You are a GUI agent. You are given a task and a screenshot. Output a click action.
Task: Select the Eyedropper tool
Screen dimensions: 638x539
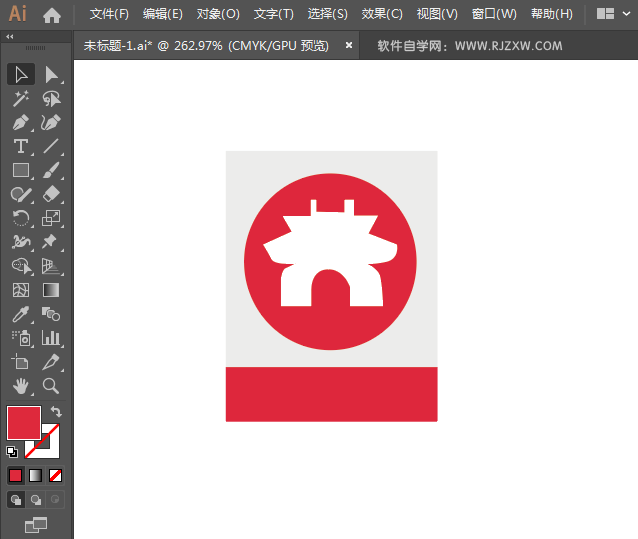21,314
